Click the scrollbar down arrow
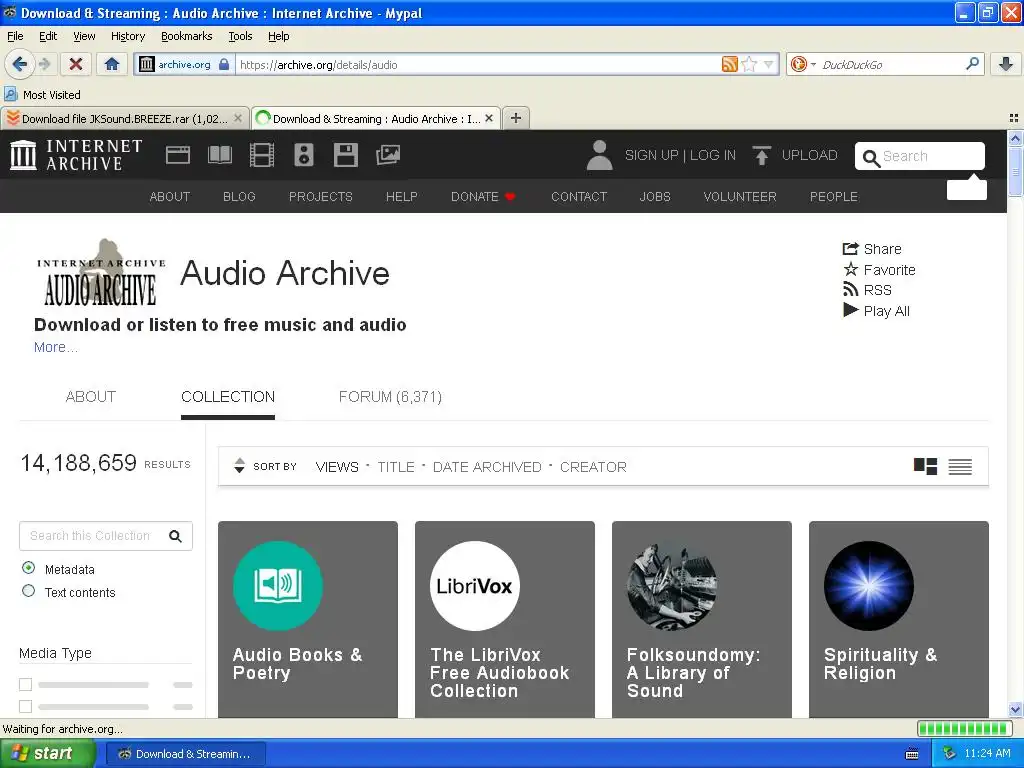This screenshot has width=1024, height=768. point(1015,710)
